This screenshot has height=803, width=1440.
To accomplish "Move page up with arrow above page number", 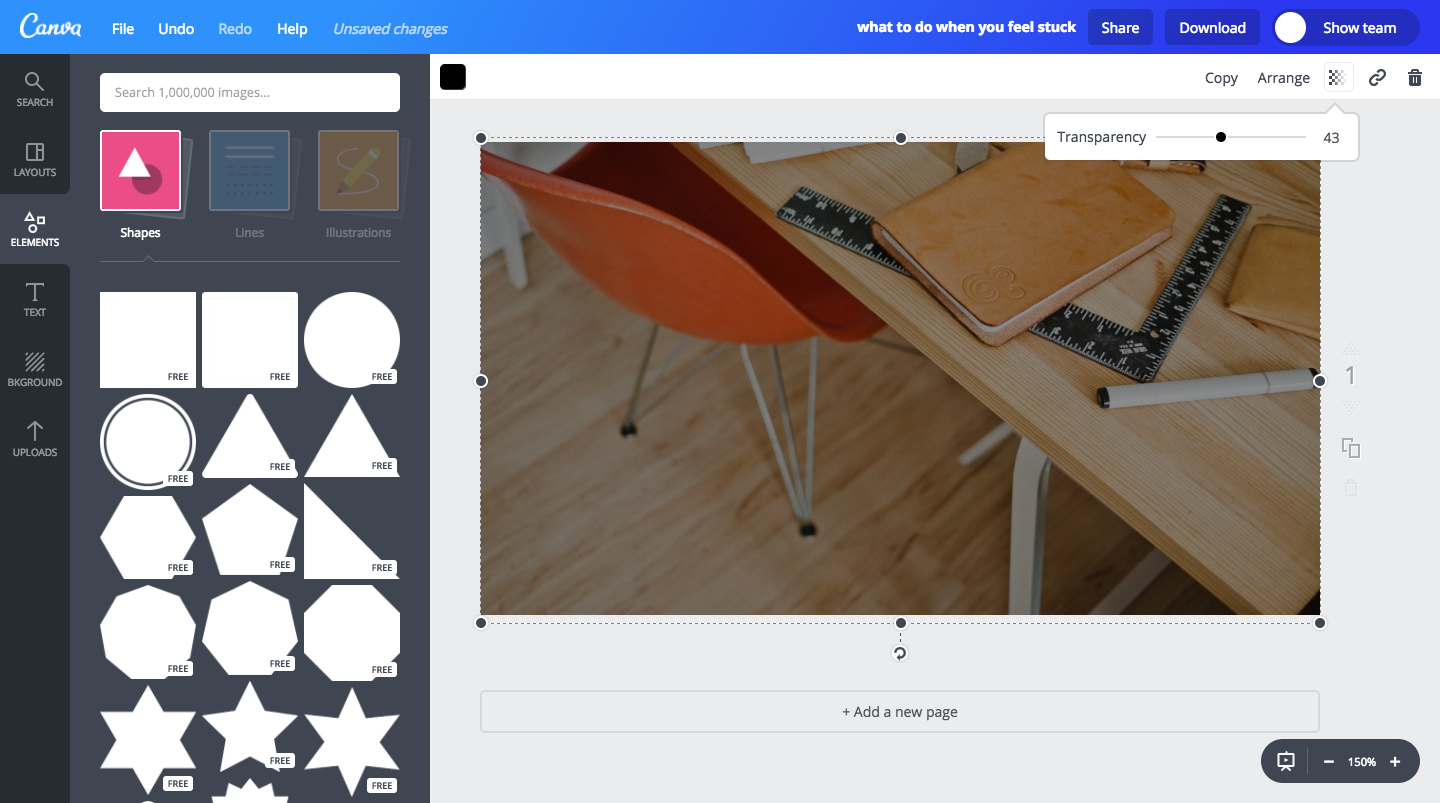I will pyautogui.click(x=1351, y=348).
